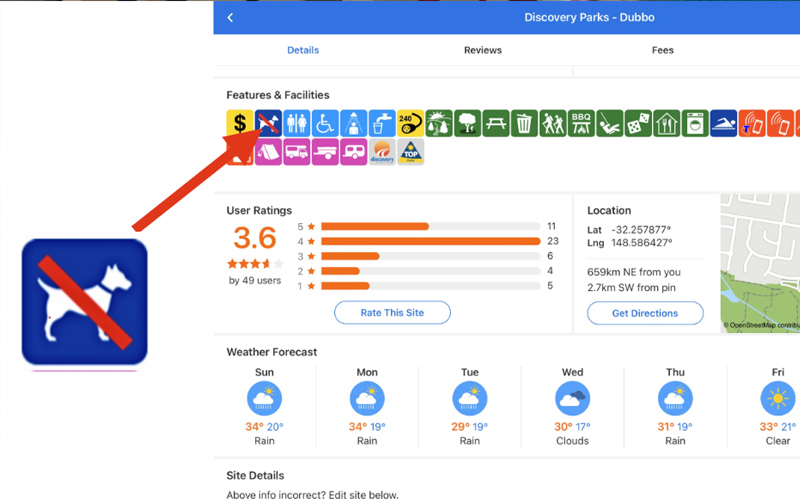Screen dimensions: 800x500
Task: Tap the wheelchair access icon
Action: click(x=326, y=123)
